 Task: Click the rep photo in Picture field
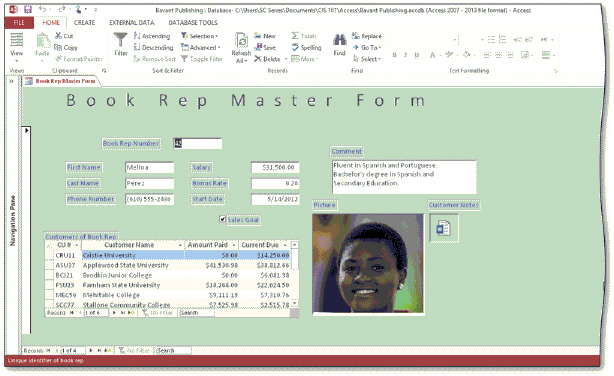[368, 263]
